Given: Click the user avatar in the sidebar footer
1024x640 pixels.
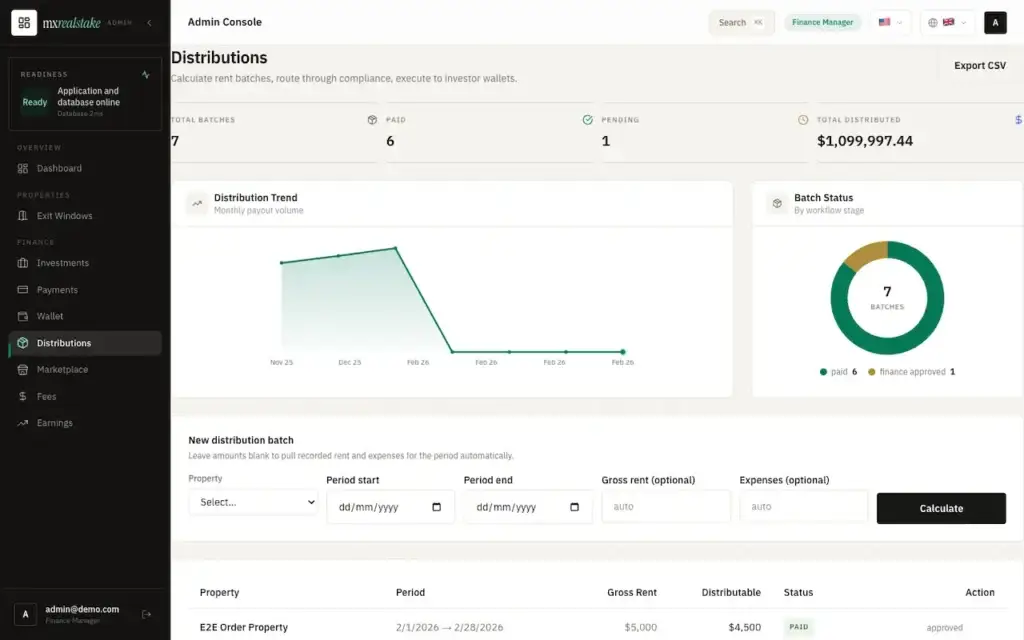Looking at the screenshot, I should tap(25, 615).
